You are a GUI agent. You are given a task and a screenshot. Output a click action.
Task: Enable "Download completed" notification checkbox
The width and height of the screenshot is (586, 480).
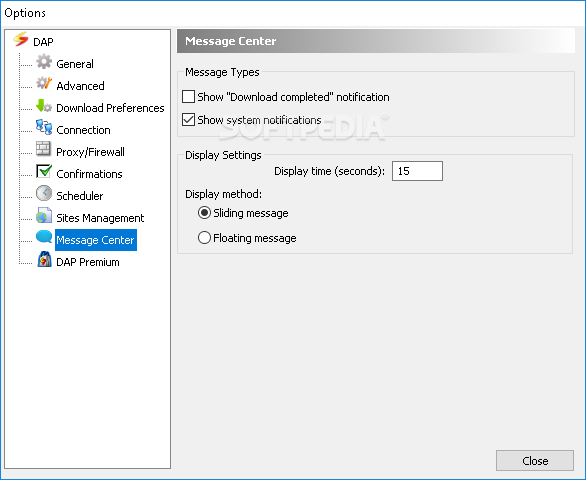pyautogui.click(x=188, y=97)
